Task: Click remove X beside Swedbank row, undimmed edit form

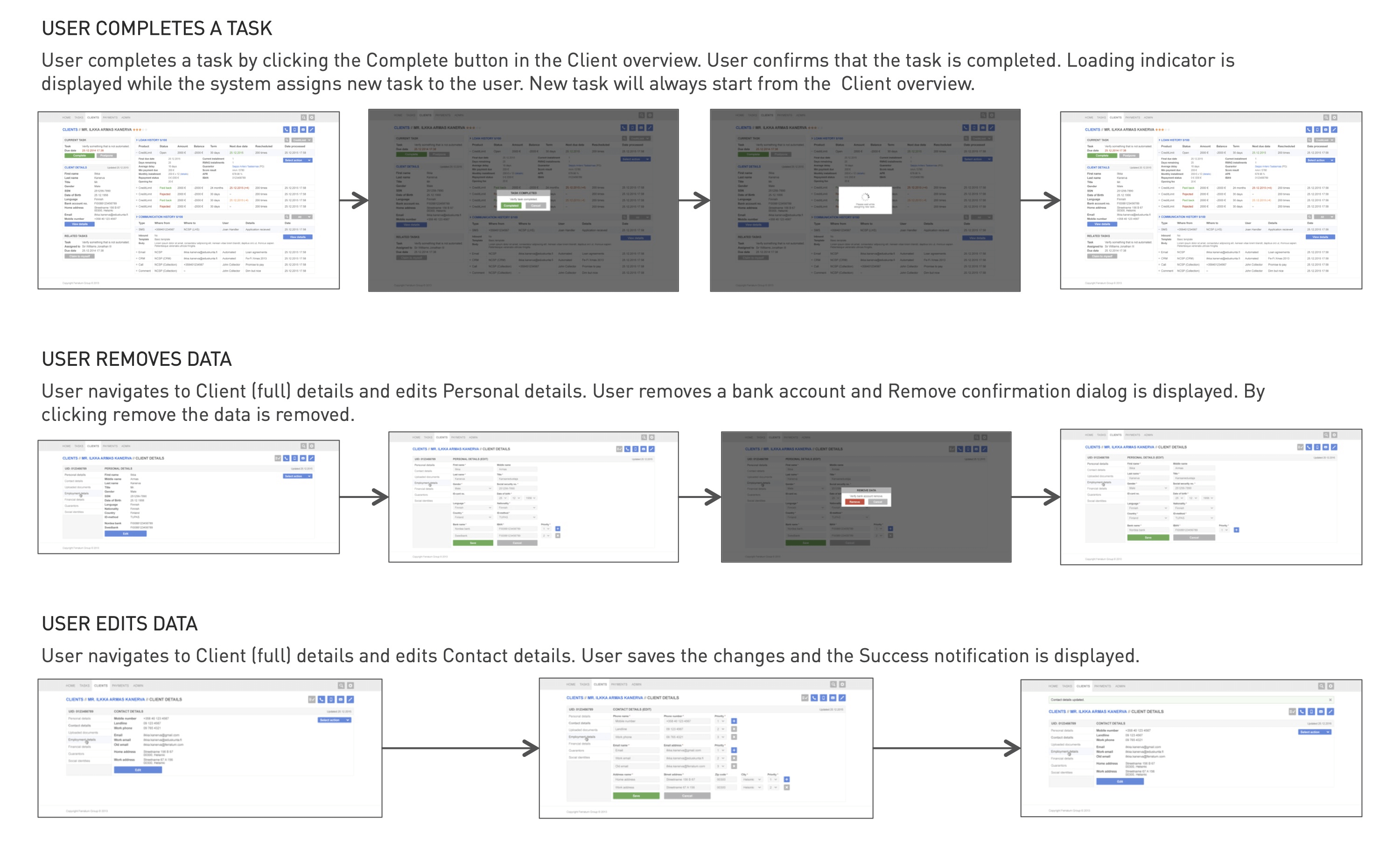Action: [x=557, y=536]
